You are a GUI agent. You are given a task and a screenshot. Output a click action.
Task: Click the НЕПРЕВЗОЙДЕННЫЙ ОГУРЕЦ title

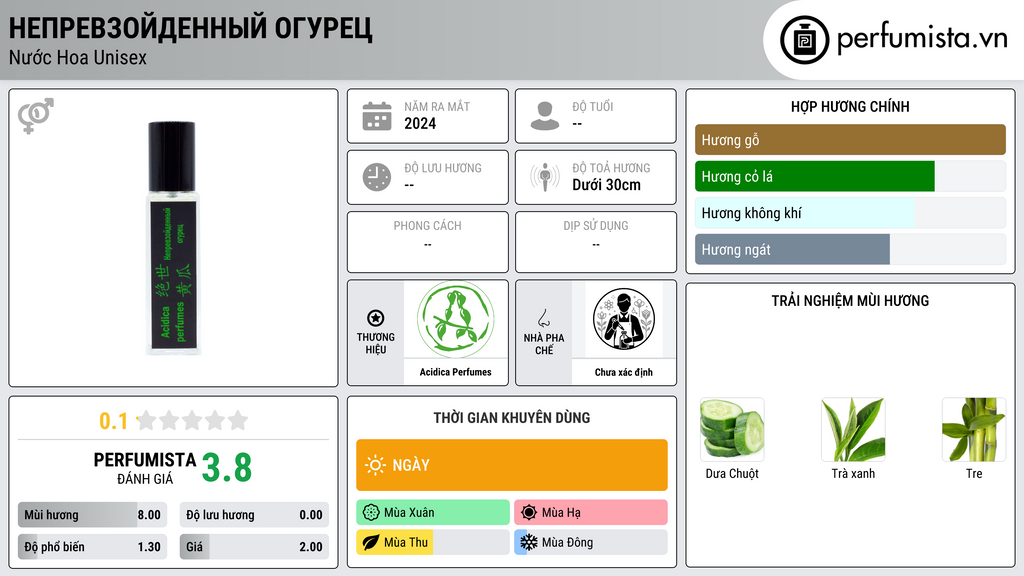pos(191,29)
